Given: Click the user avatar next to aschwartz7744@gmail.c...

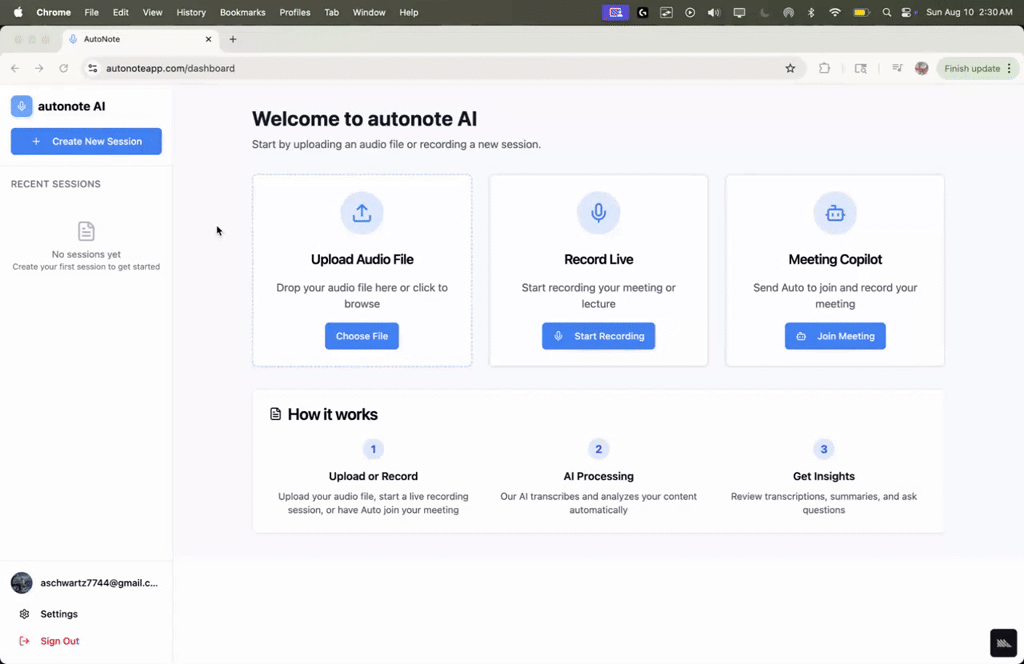Looking at the screenshot, I should click(x=21, y=582).
